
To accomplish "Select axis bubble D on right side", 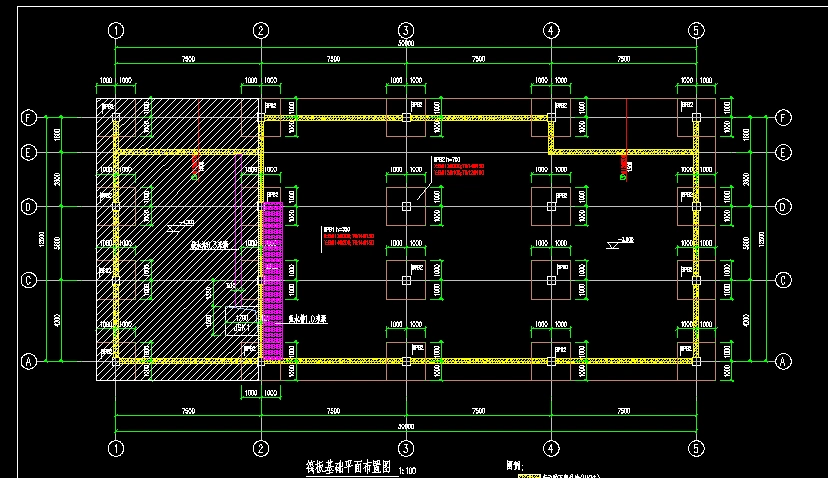I will [783, 207].
